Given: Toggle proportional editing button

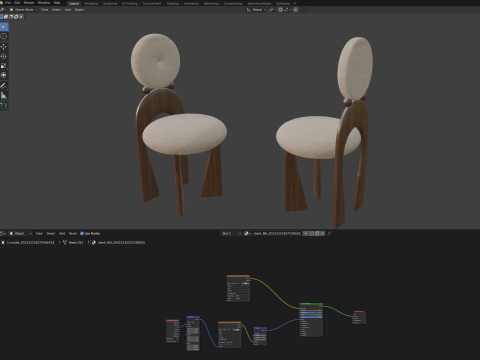Looking at the screenshot, I should pyautogui.click(x=296, y=10).
